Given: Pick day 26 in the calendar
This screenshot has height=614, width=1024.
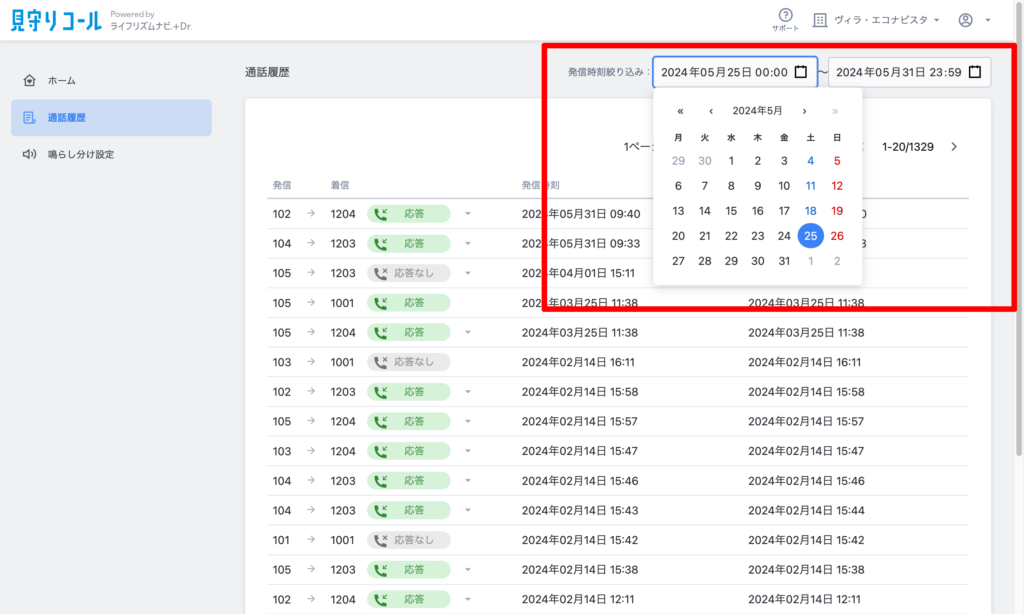Looking at the screenshot, I should point(837,236).
